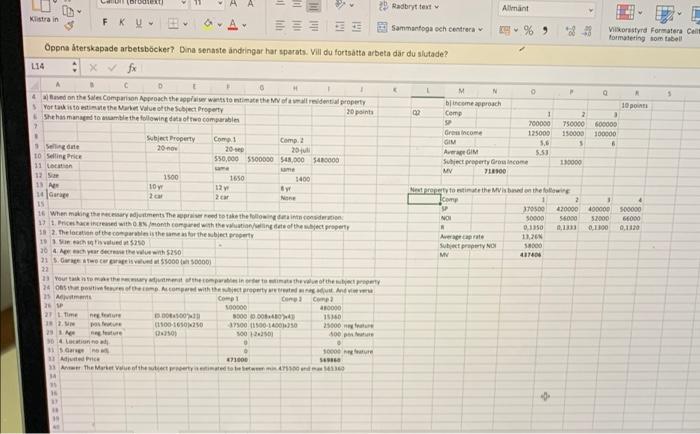
Task: Decrease font size with smaller A
Action: click(x=250, y=4)
